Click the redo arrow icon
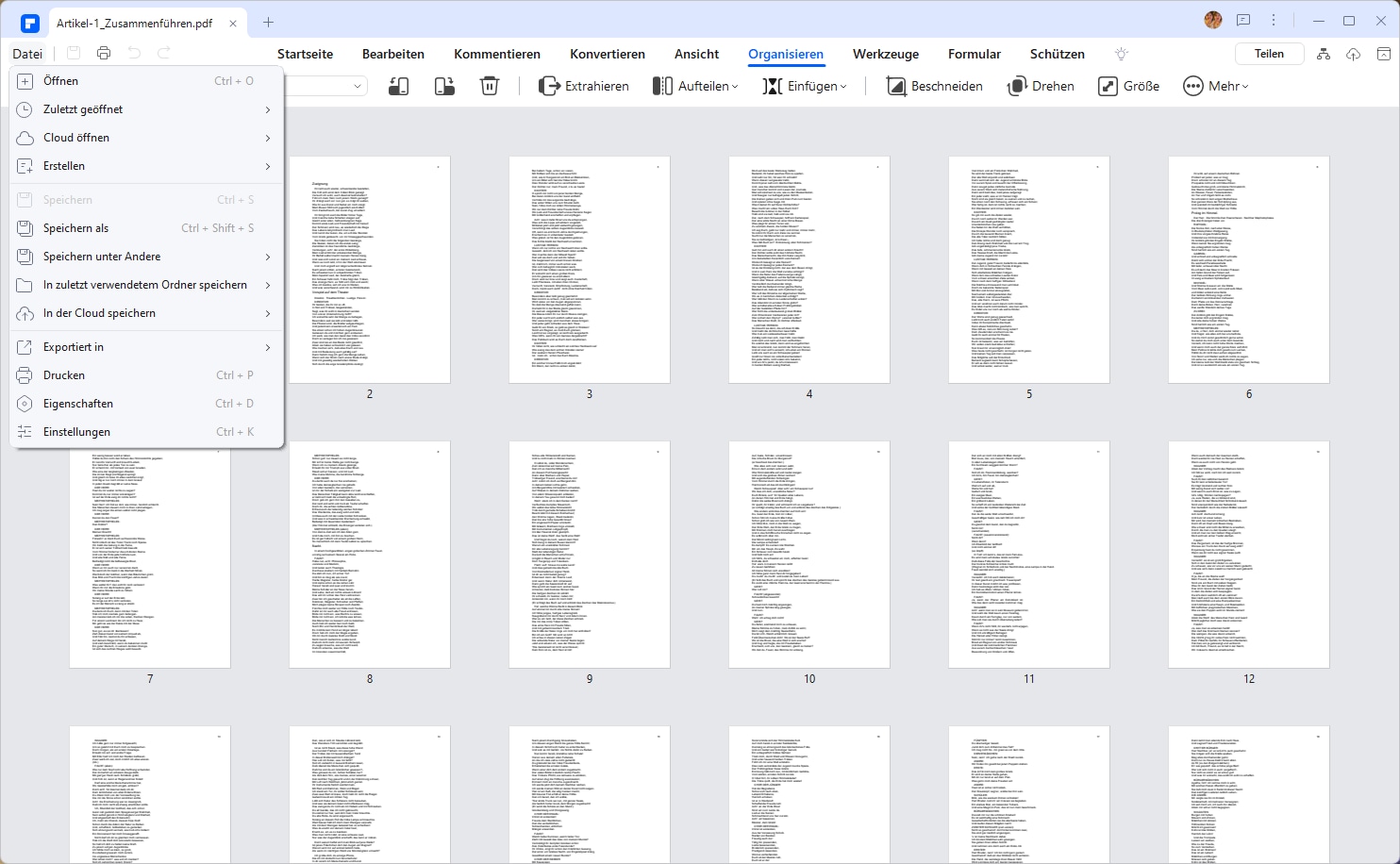1400x864 pixels. (x=164, y=54)
